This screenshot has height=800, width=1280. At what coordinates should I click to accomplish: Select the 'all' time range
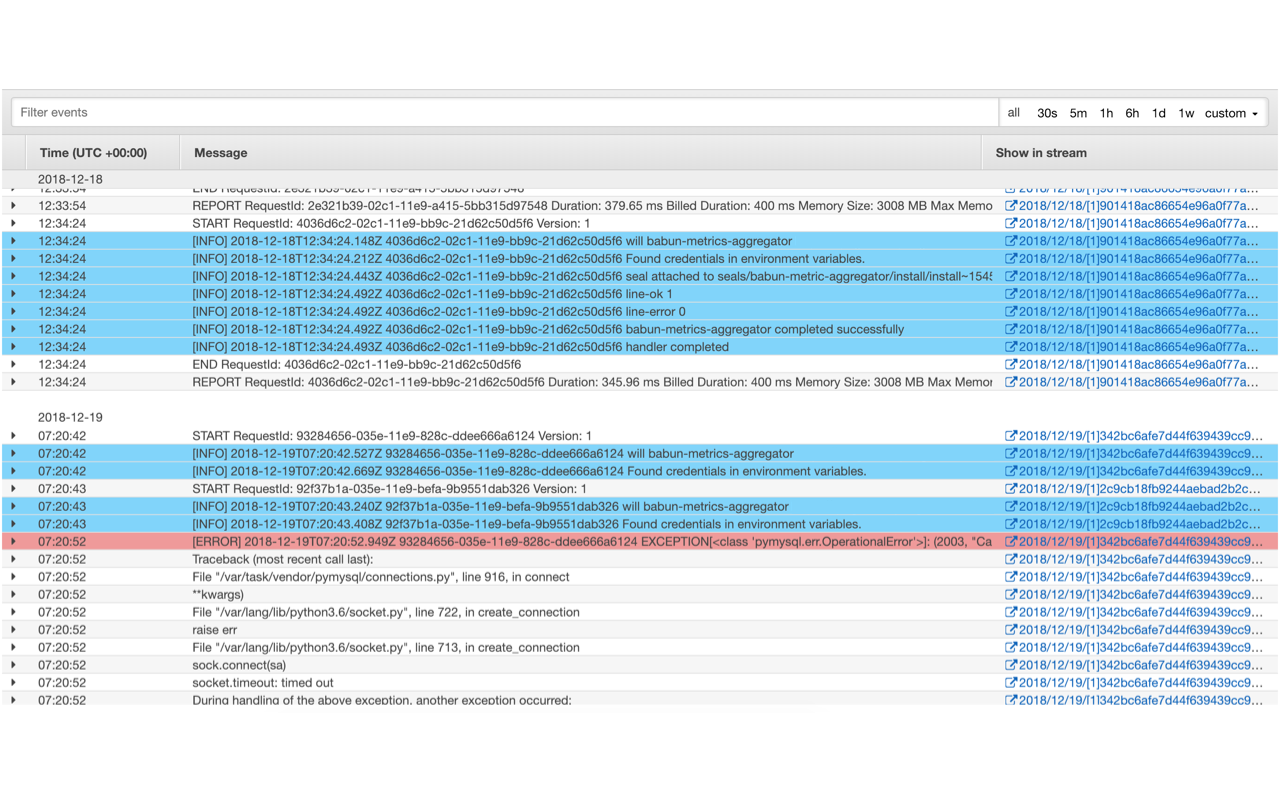[x=1014, y=113]
